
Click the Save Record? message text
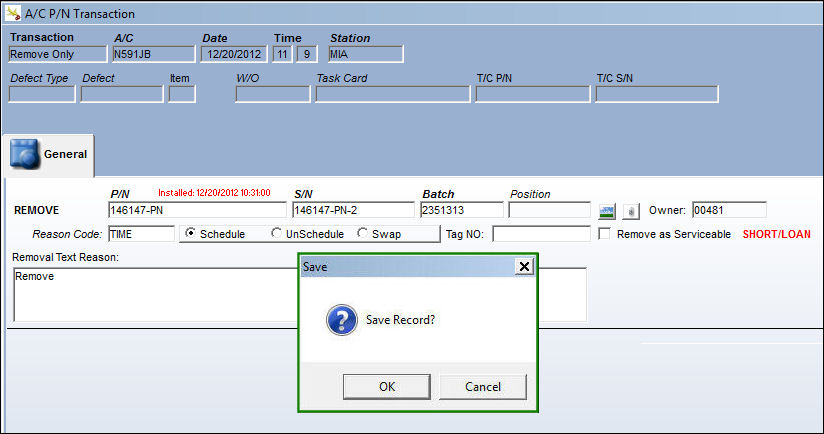(x=400, y=319)
